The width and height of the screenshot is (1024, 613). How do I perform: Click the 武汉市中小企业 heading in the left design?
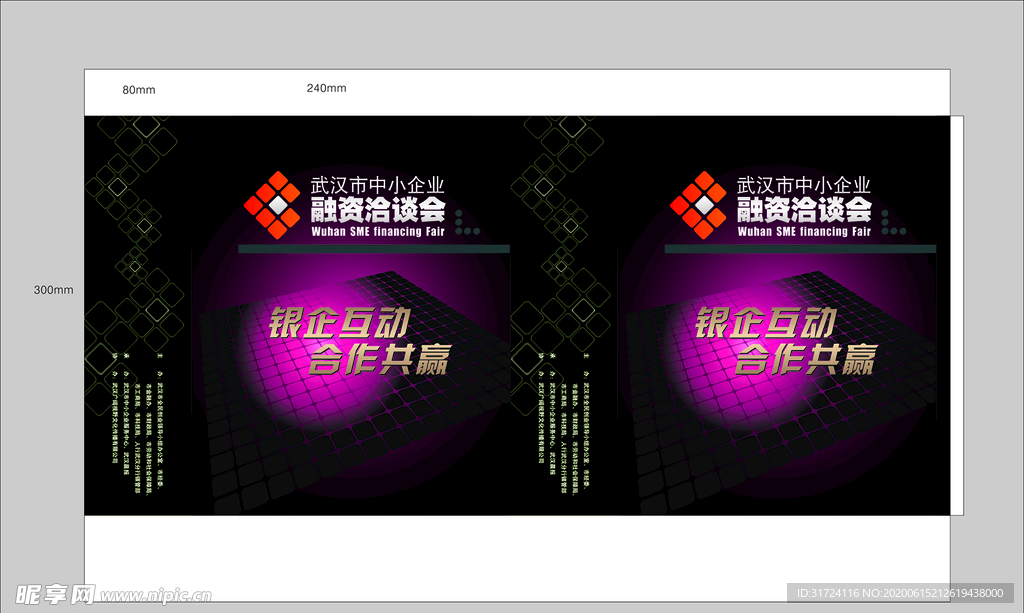tap(377, 185)
